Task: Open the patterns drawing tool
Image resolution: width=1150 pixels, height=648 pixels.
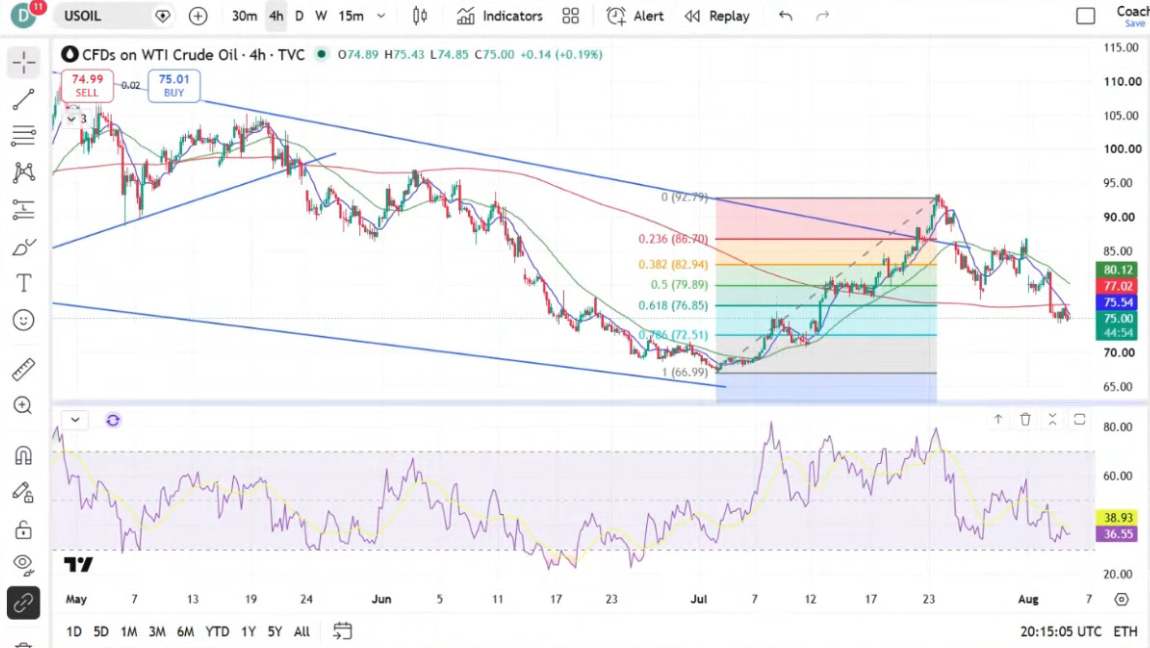Action: (x=23, y=172)
